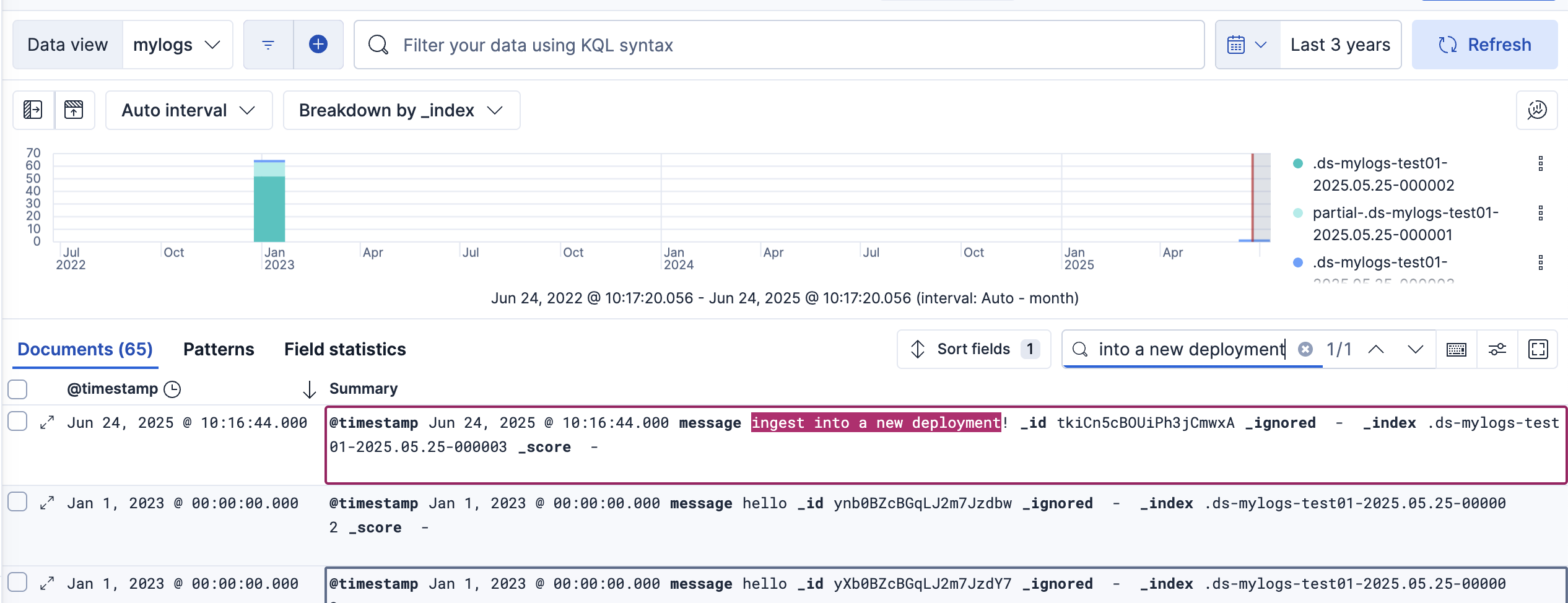
Task: Switch to the Documents (65) tab
Action: tap(85, 349)
